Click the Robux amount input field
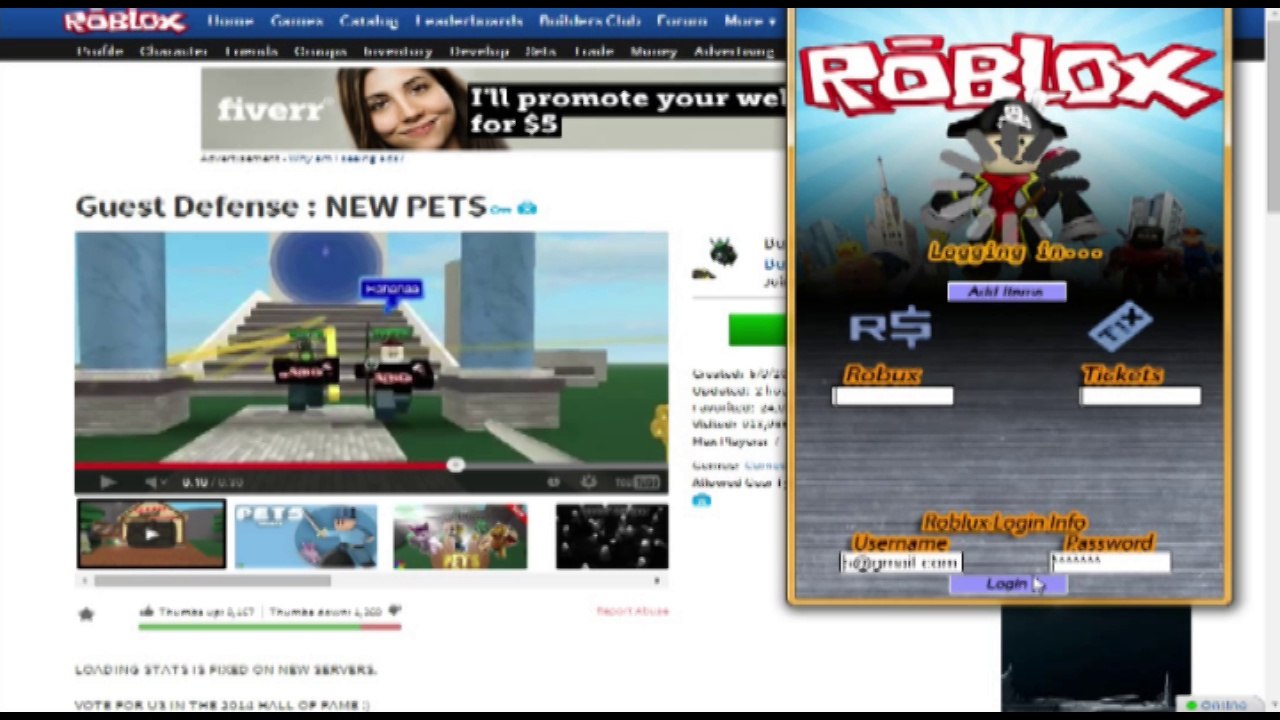The image size is (1280, 720). point(893,396)
